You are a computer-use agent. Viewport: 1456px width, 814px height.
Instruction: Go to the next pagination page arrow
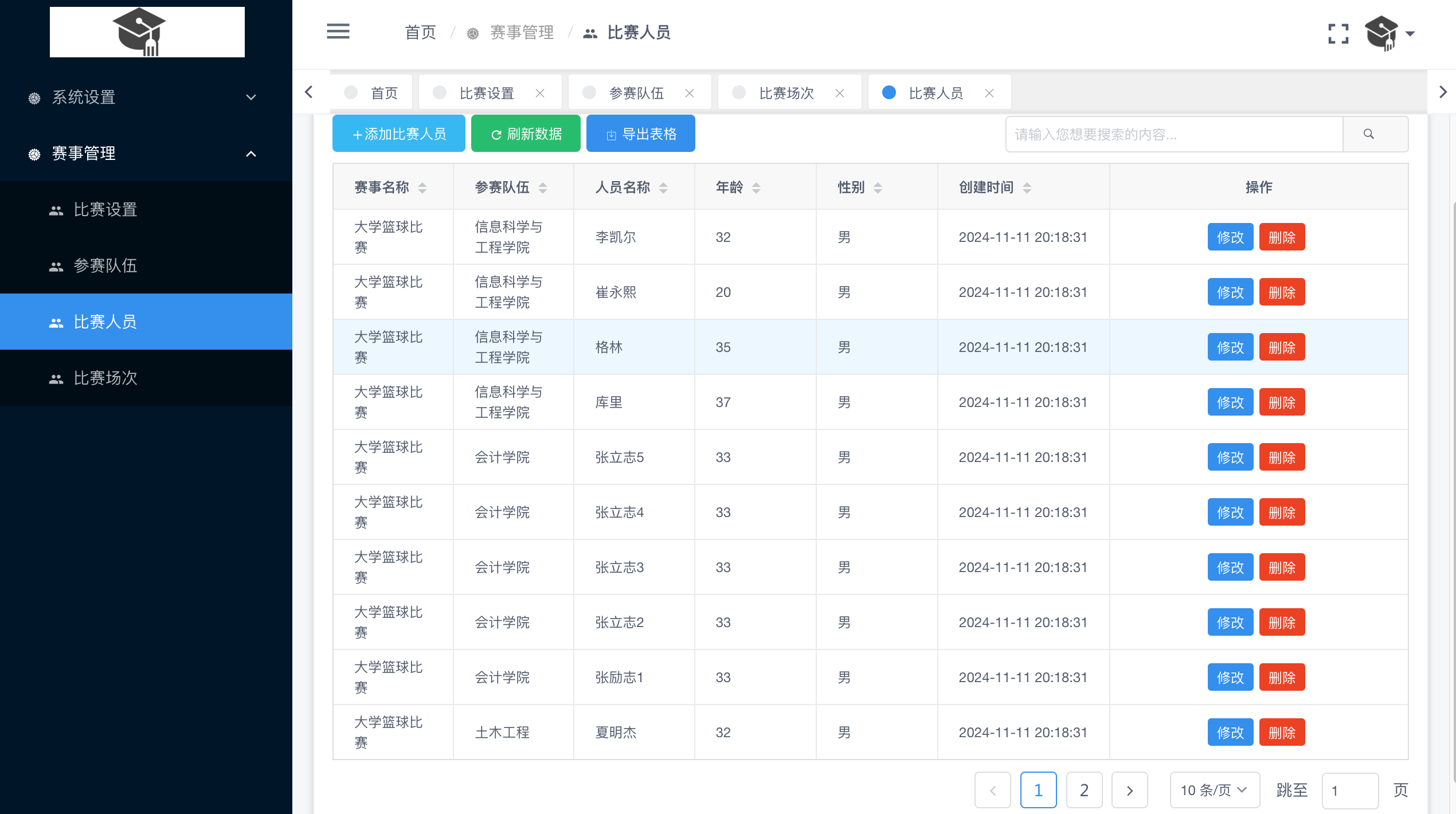pos(1129,790)
